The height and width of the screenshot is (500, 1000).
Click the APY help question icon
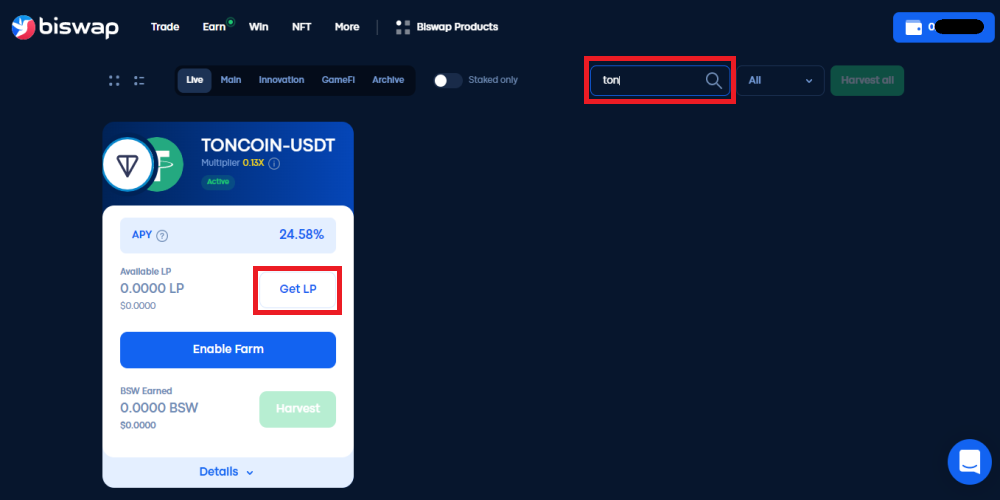[x=162, y=235]
